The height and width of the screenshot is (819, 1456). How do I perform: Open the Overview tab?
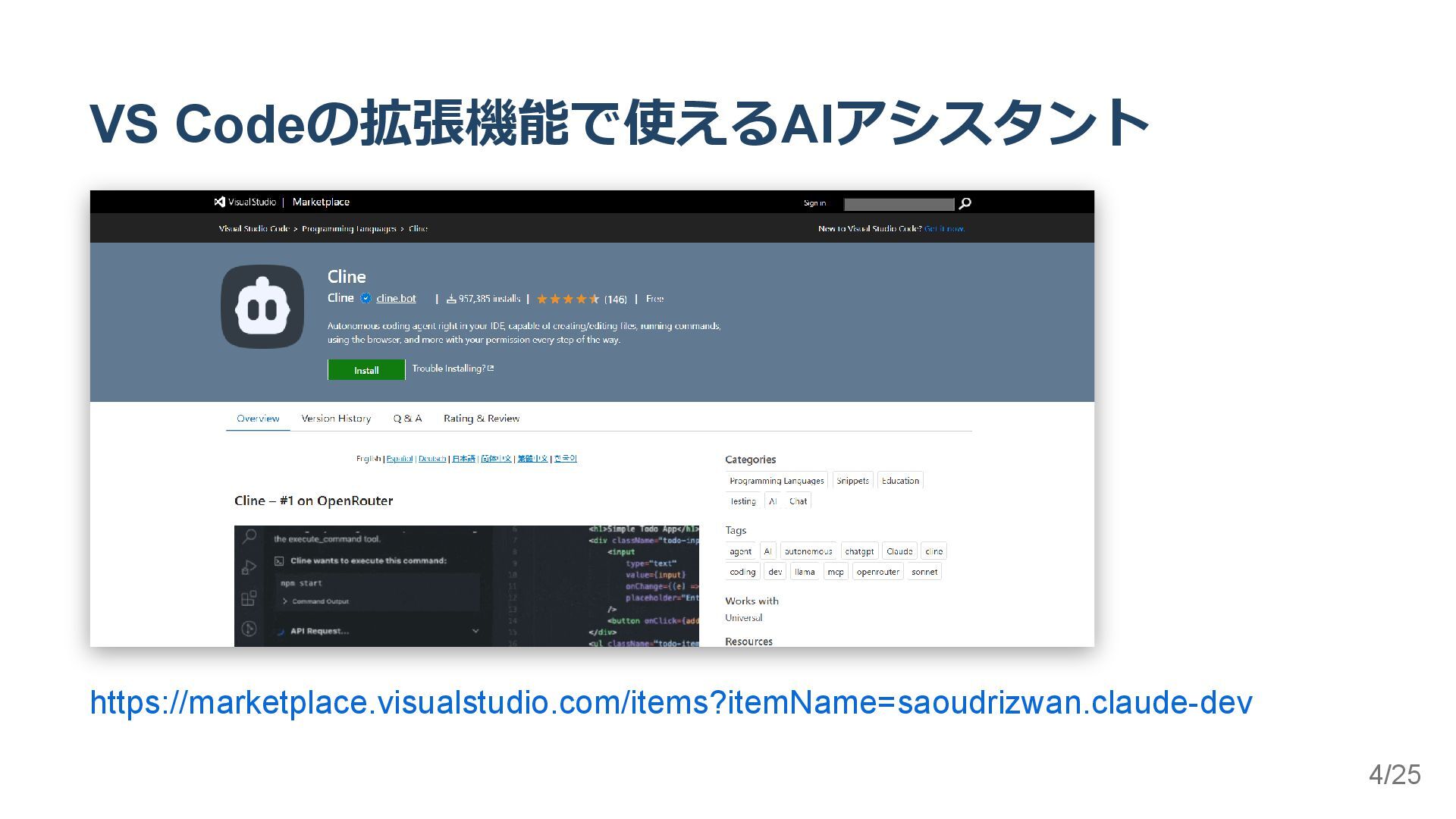pos(258,419)
